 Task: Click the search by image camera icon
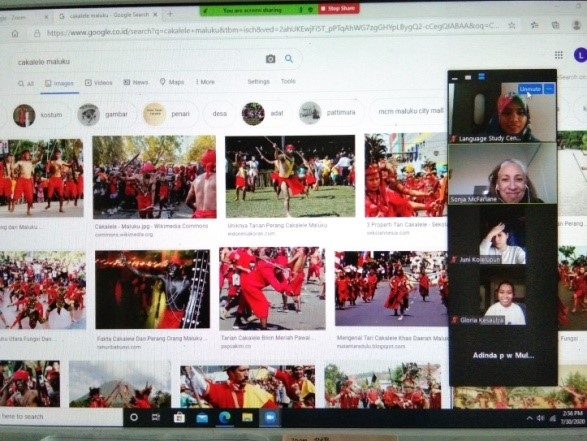point(270,59)
